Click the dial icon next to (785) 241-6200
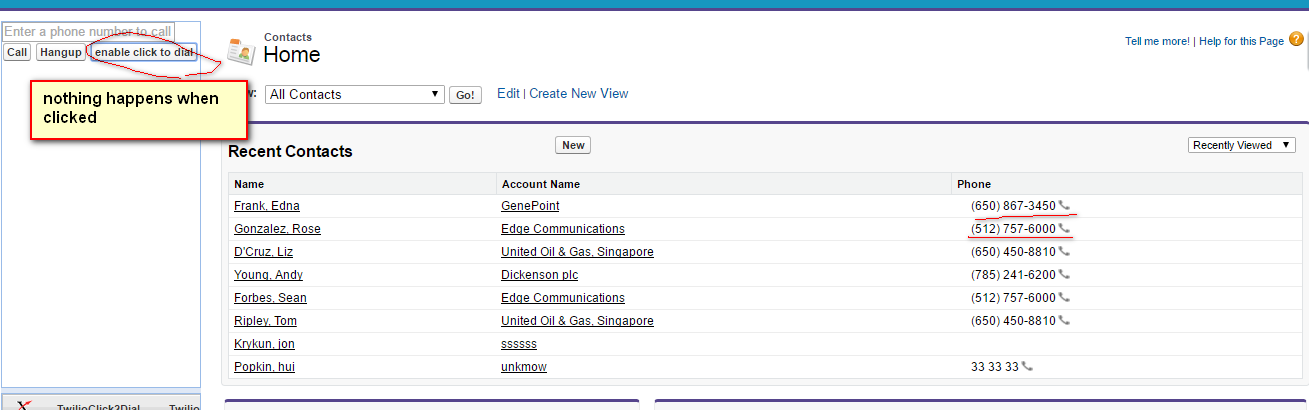 (x=1064, y=275)
